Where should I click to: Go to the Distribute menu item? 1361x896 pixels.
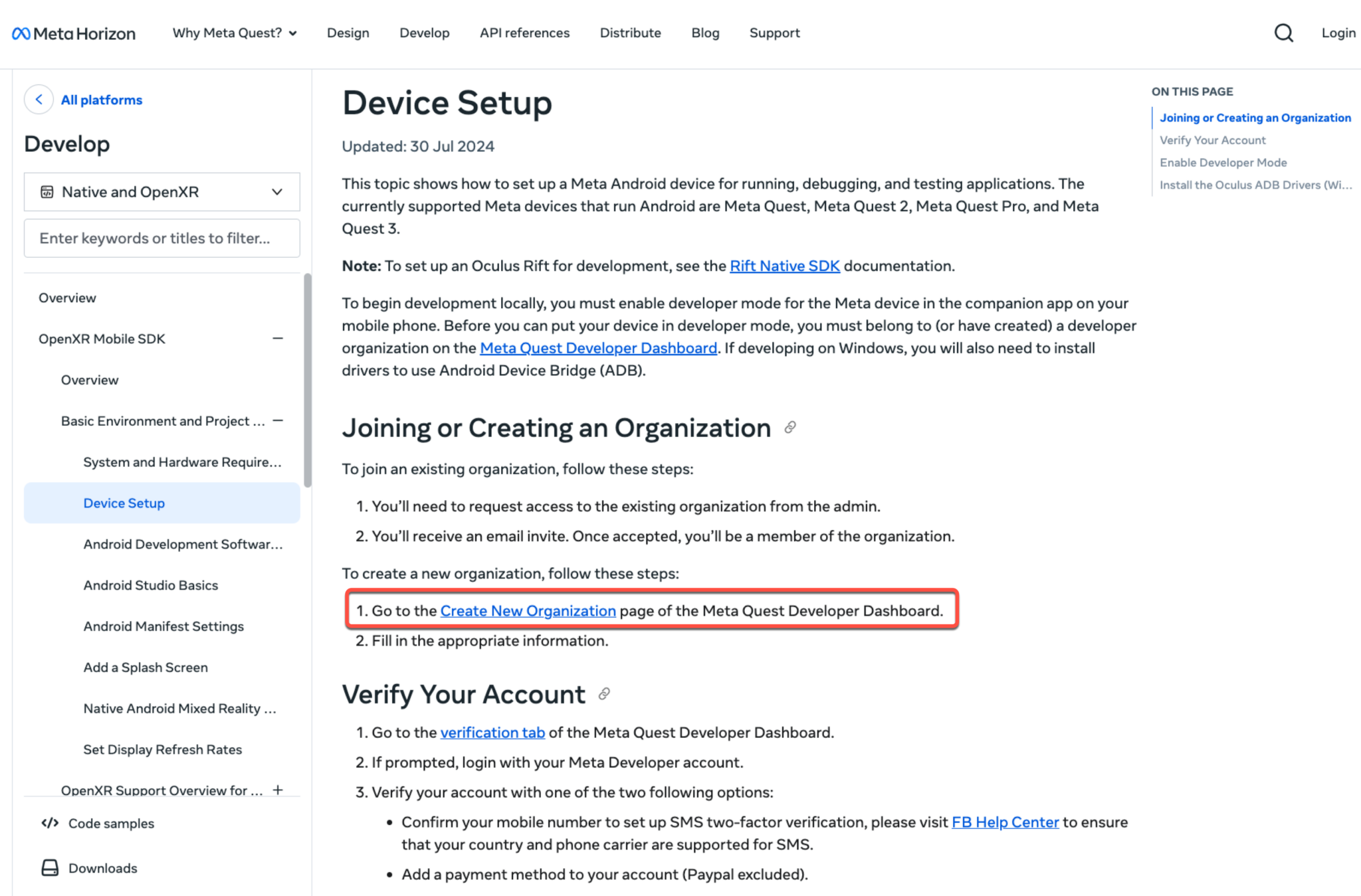(630, 33)
